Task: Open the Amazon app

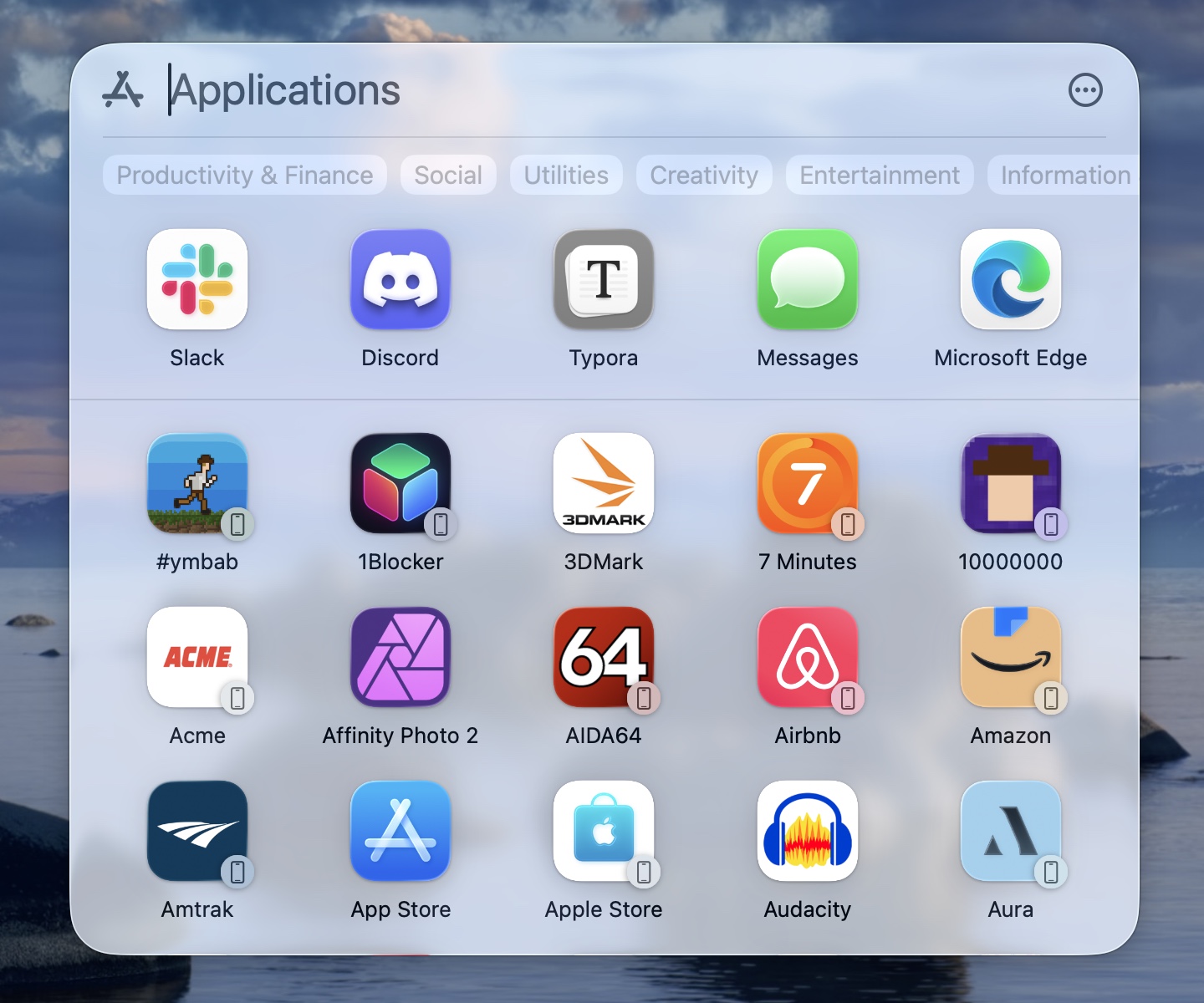Action: click(x=1011, y=657)
